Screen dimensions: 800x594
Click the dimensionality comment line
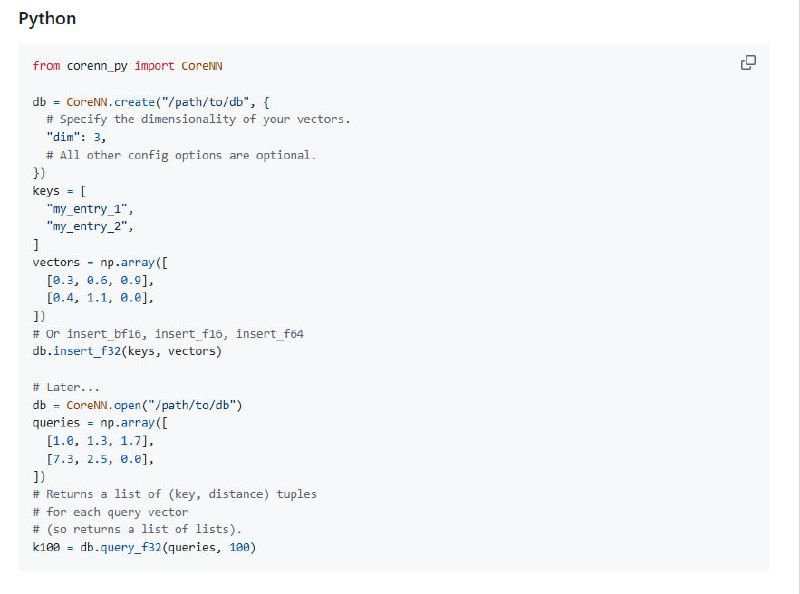[x=198, y=119]
